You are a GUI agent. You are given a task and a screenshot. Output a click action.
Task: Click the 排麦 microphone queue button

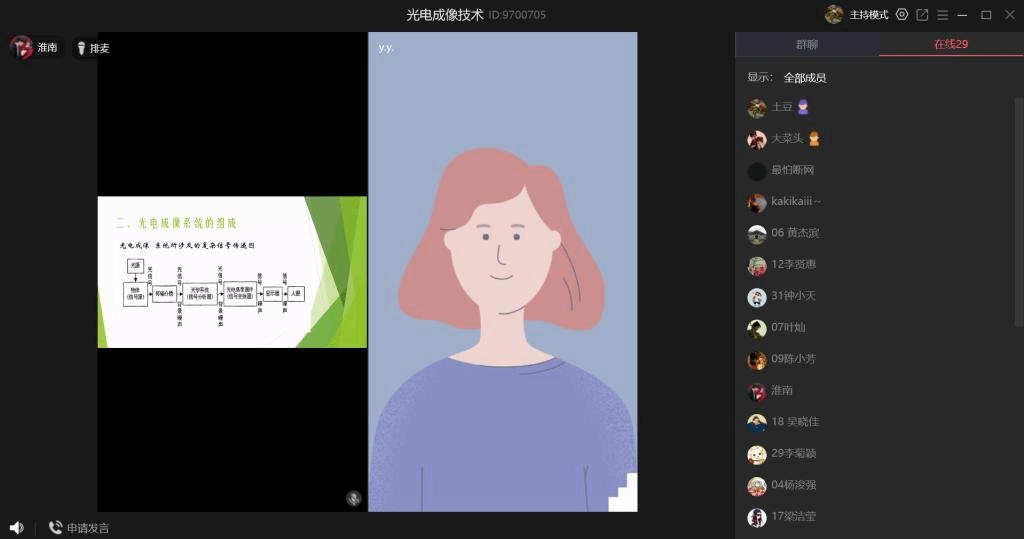[x=93, y=48]
